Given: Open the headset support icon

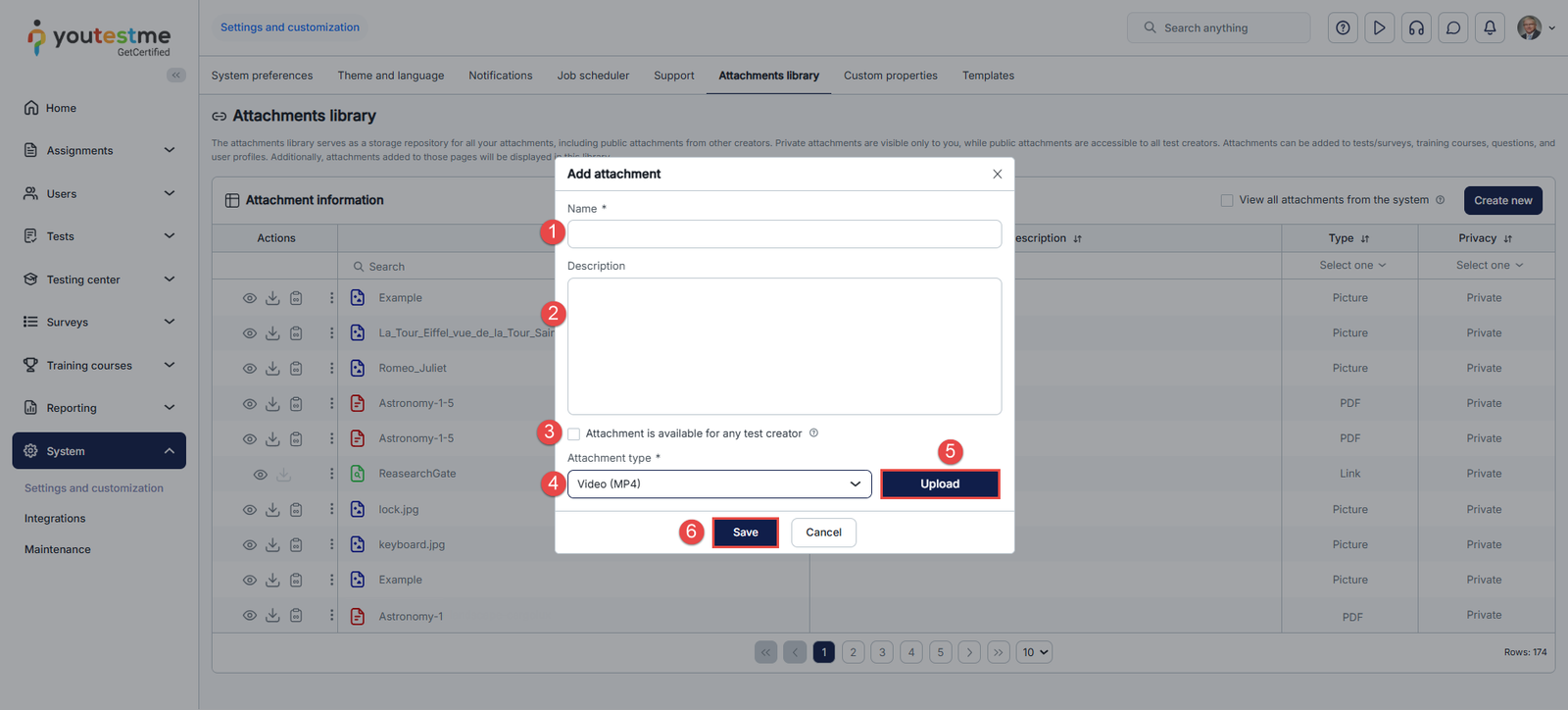Looking at the screenshot, I should click(x=1416, y=27).
